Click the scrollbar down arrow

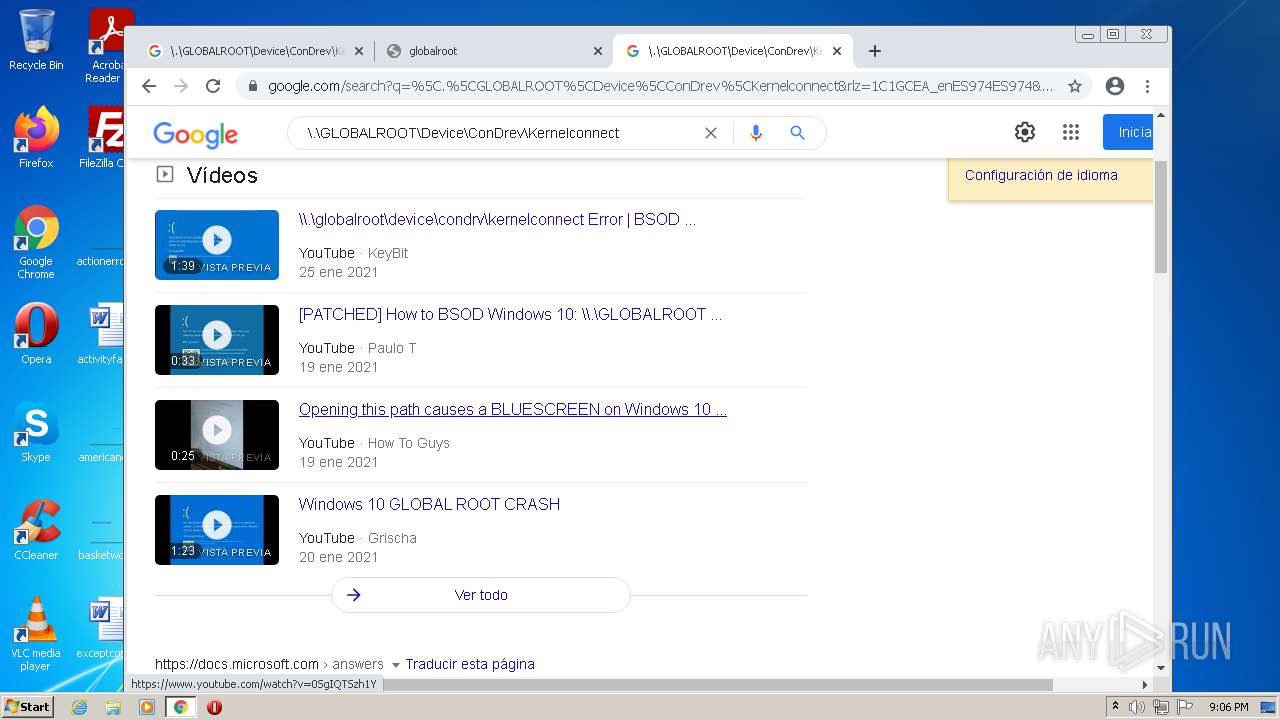[x=1161, y=668]
